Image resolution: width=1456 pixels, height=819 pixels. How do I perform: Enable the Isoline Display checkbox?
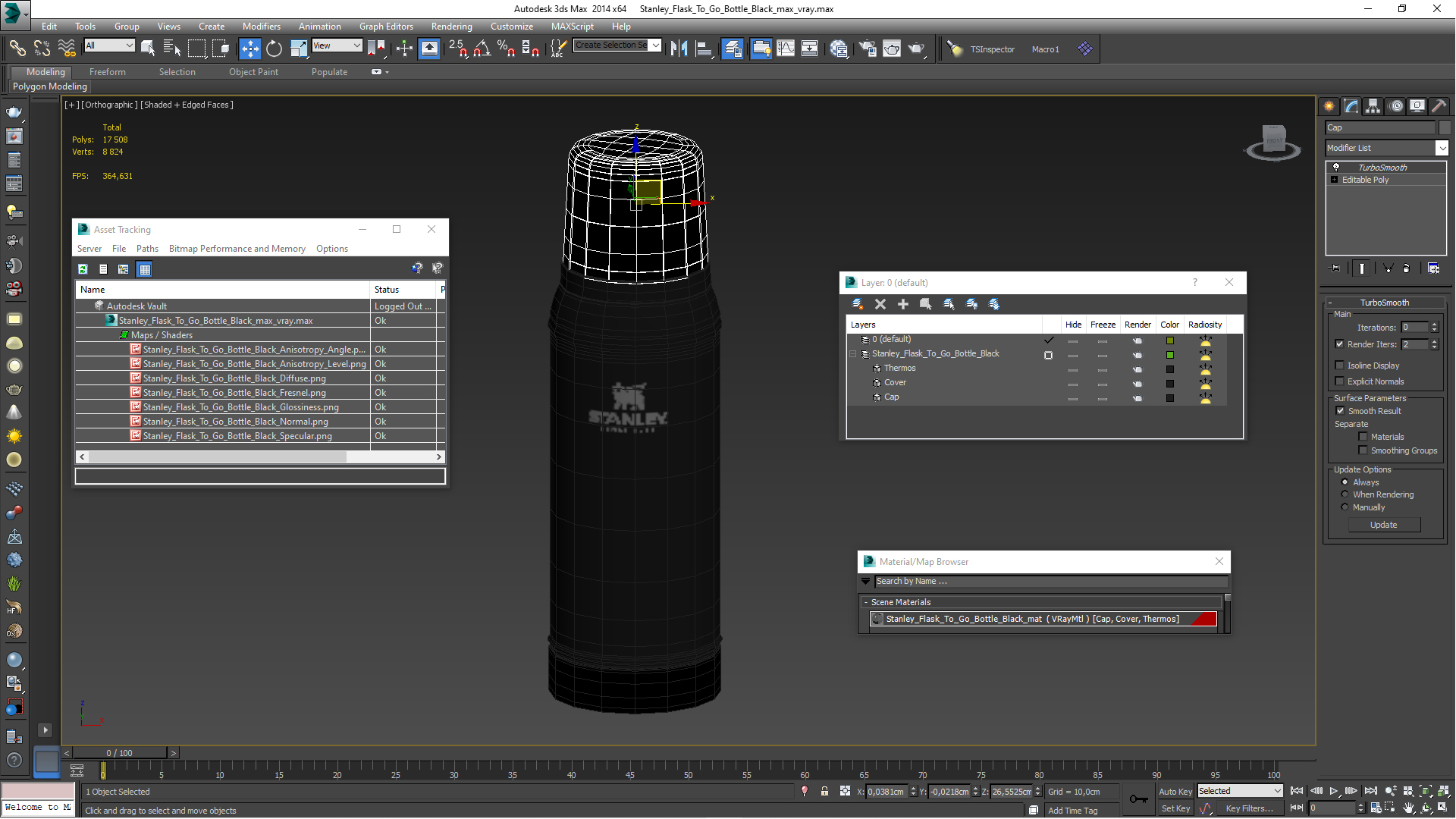(x=1339, y=366)
